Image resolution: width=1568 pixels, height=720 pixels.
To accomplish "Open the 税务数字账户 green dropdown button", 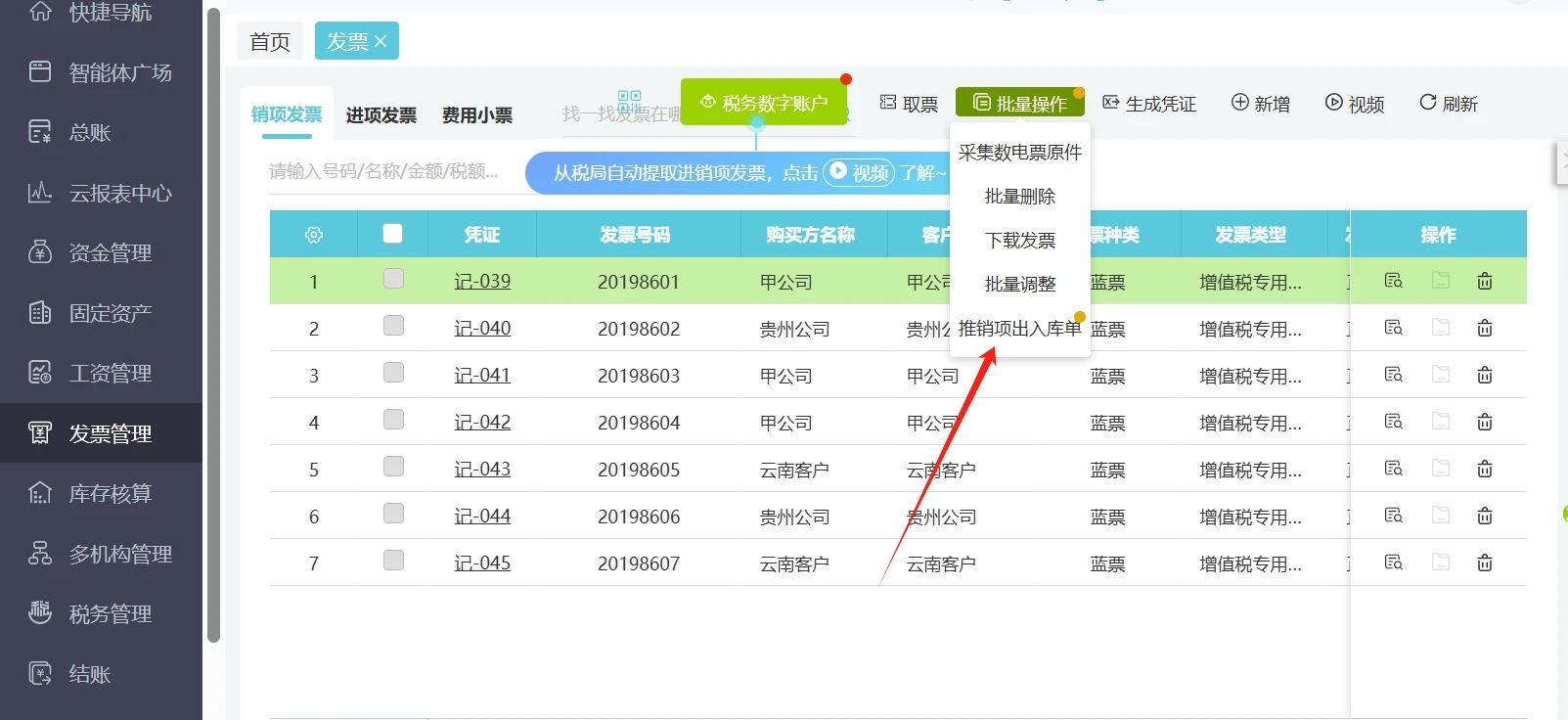I will [764, 103].
